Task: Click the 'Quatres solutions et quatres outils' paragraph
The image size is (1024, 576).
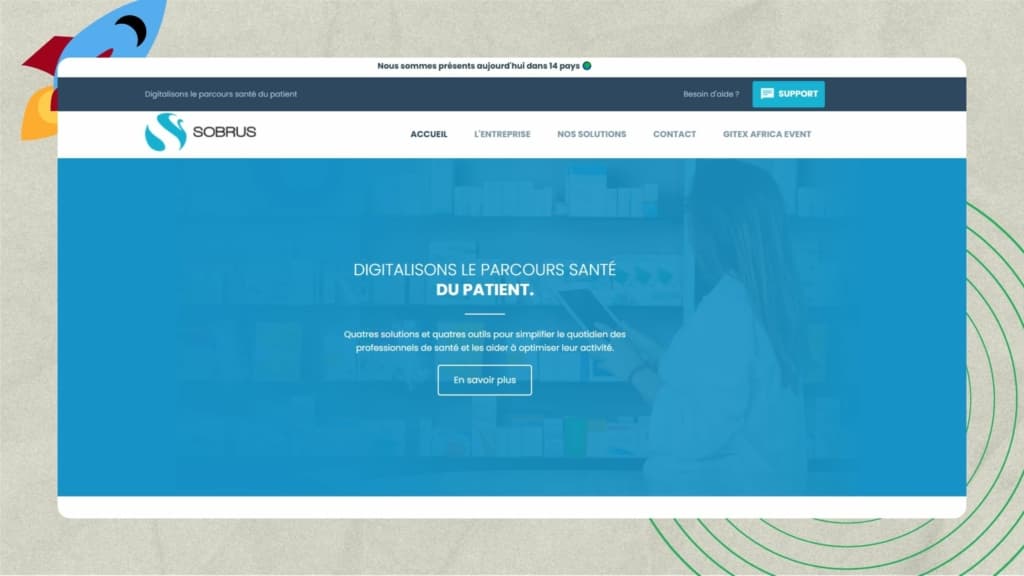Action: coord(485,341)
